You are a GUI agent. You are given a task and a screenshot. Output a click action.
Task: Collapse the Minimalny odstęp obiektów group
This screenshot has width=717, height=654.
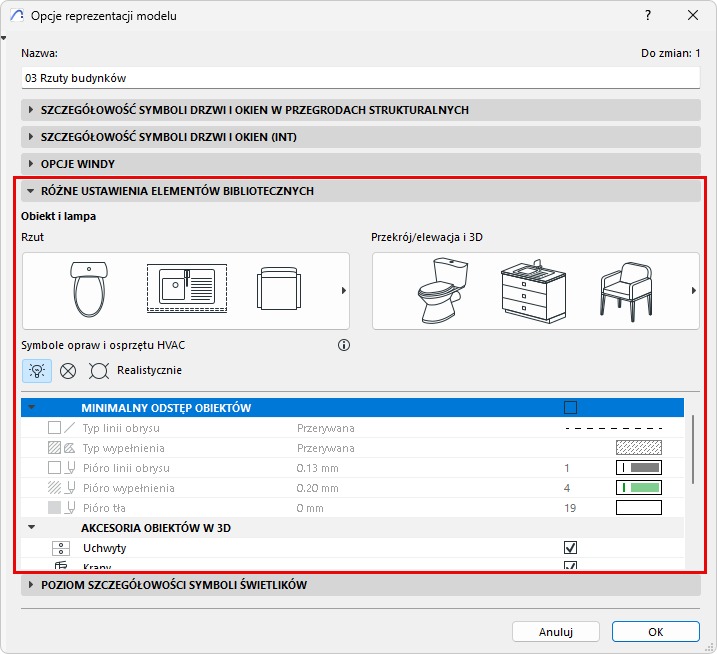32,407
